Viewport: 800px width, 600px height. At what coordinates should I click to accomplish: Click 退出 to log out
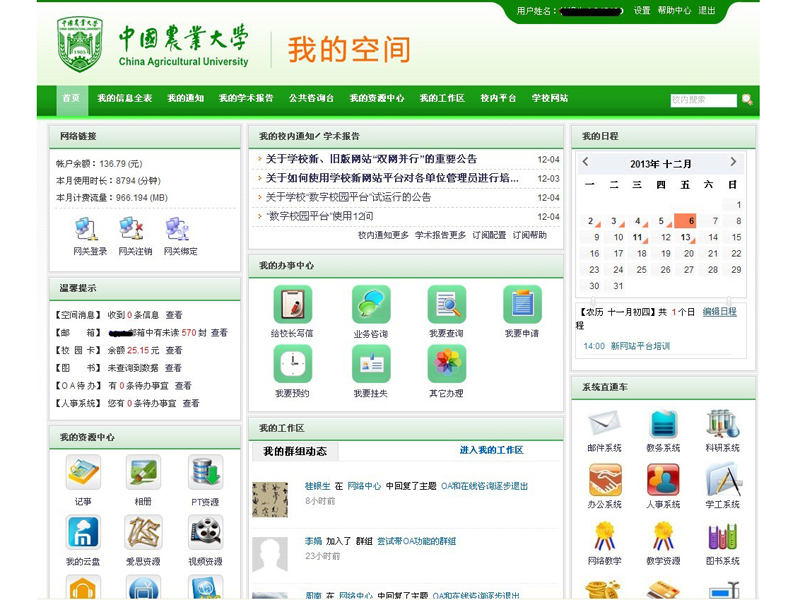click(707, 10)
